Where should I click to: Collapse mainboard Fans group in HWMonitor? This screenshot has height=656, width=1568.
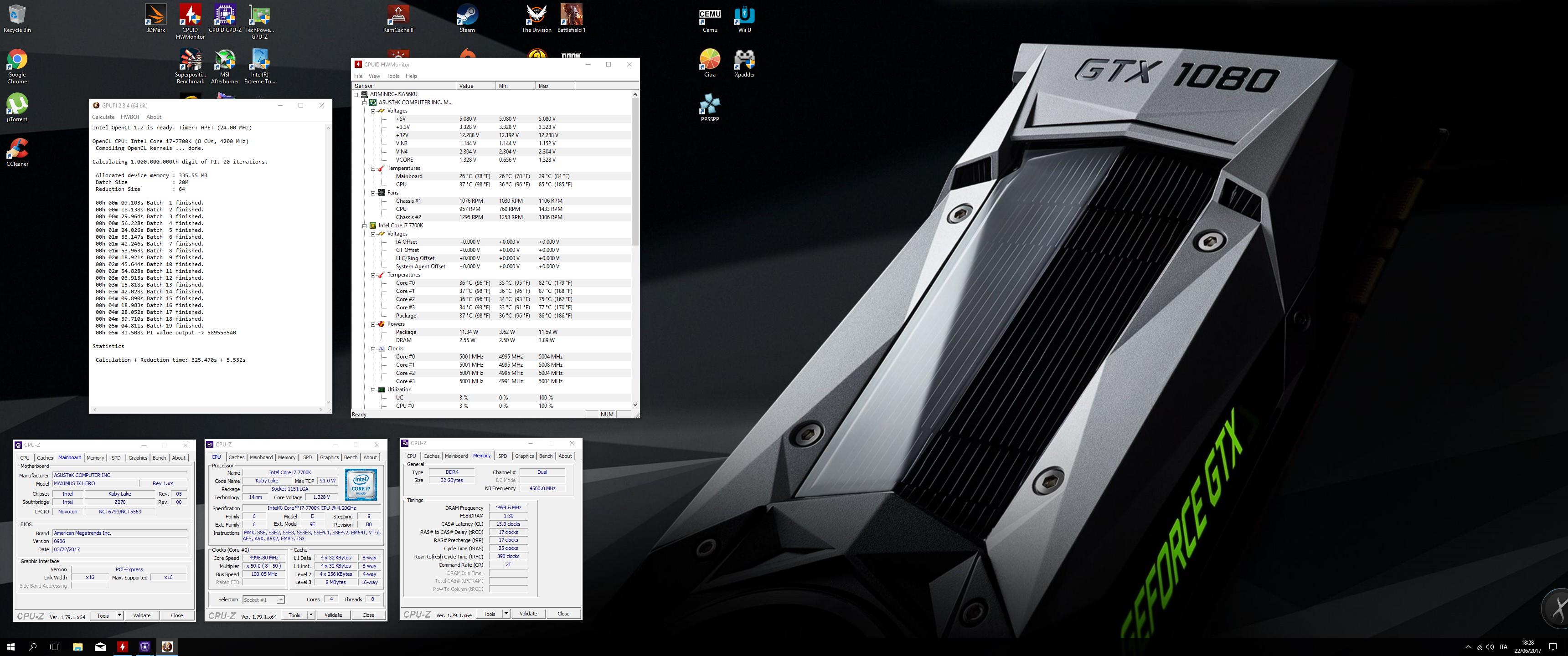pyautogui.click(x=373, y=193)
